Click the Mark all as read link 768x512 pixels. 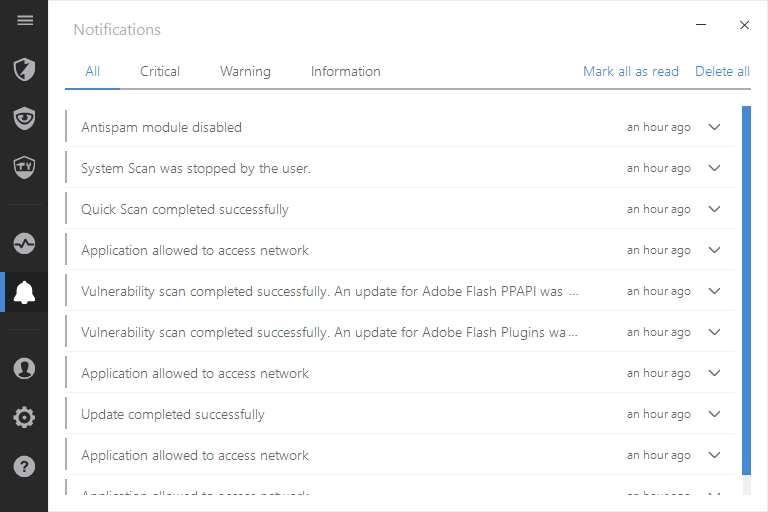(630, 71)
